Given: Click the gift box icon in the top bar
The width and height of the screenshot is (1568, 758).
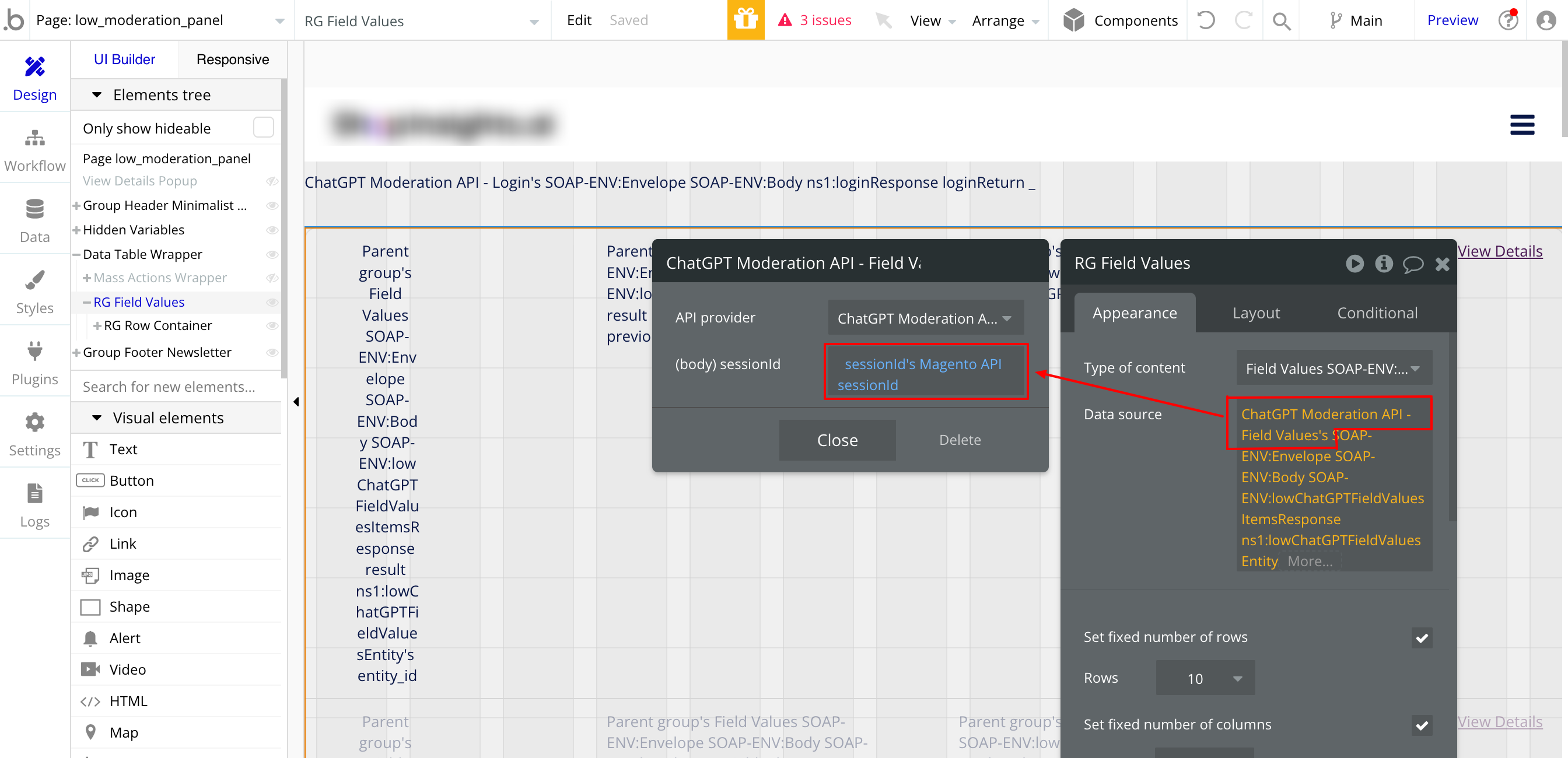Looking at the screenshot, I should 745,20.
